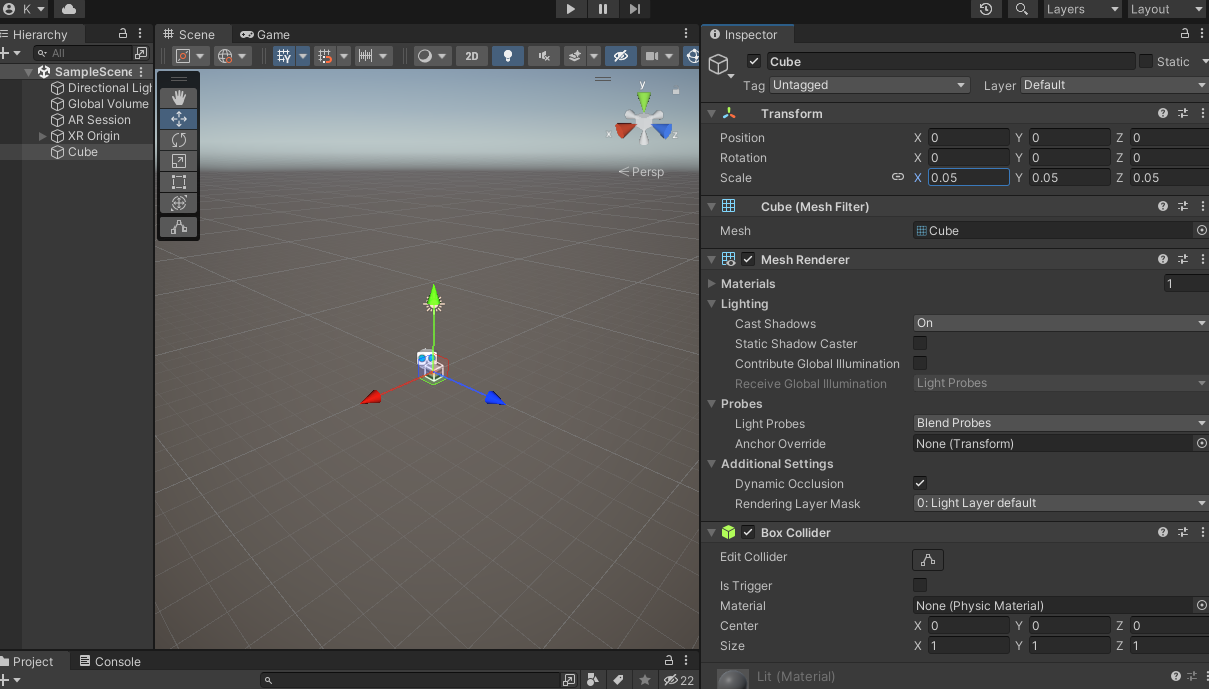Open the Rendering Layer Mask dropdown
The height and width of the screenshot is (689, 1209).
[x=1061, y=503]
